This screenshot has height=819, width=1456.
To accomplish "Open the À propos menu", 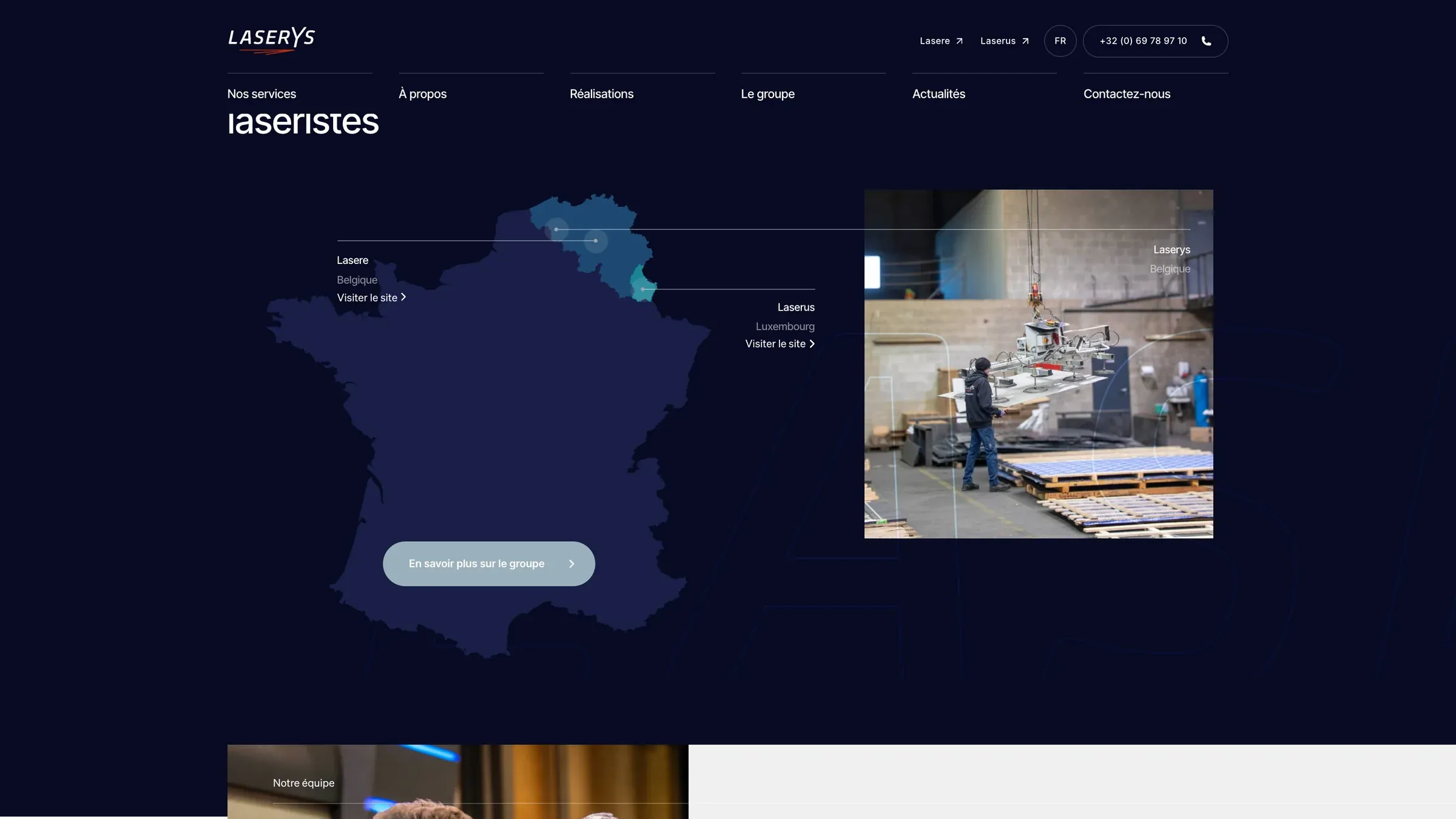I will coord(422,94).
